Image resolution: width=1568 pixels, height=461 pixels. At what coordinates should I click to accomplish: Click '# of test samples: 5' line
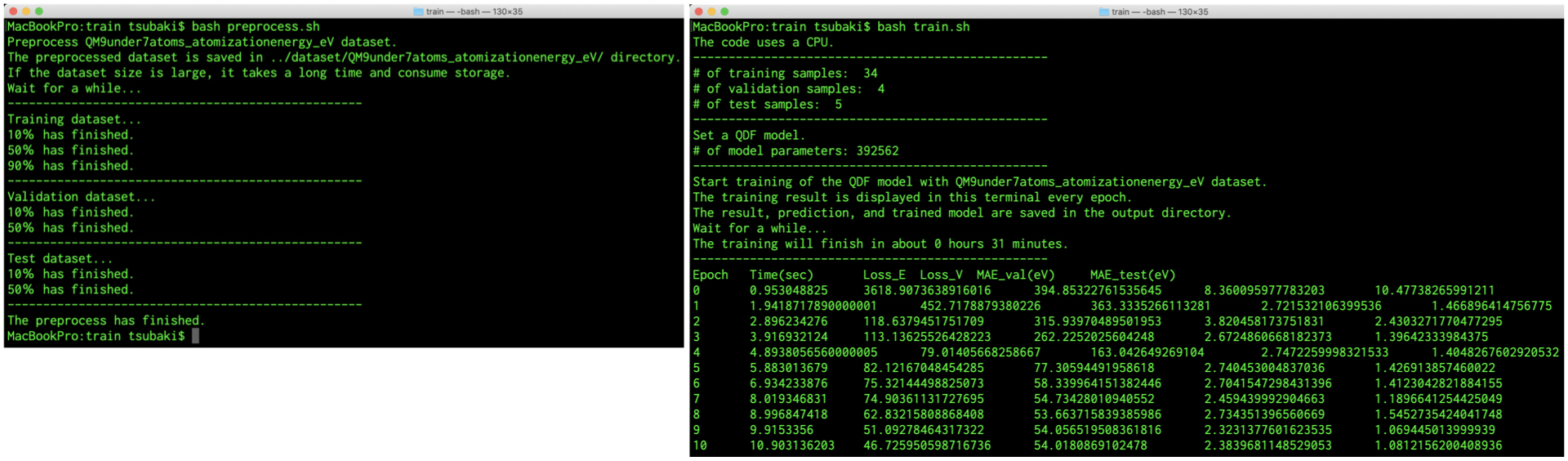click(x=767, y=105)
